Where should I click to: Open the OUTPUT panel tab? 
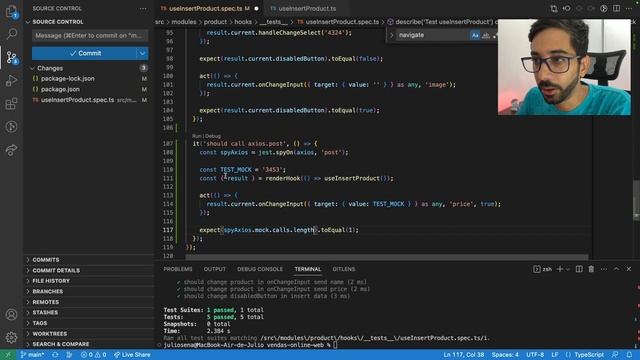click(x=215, y=269)
